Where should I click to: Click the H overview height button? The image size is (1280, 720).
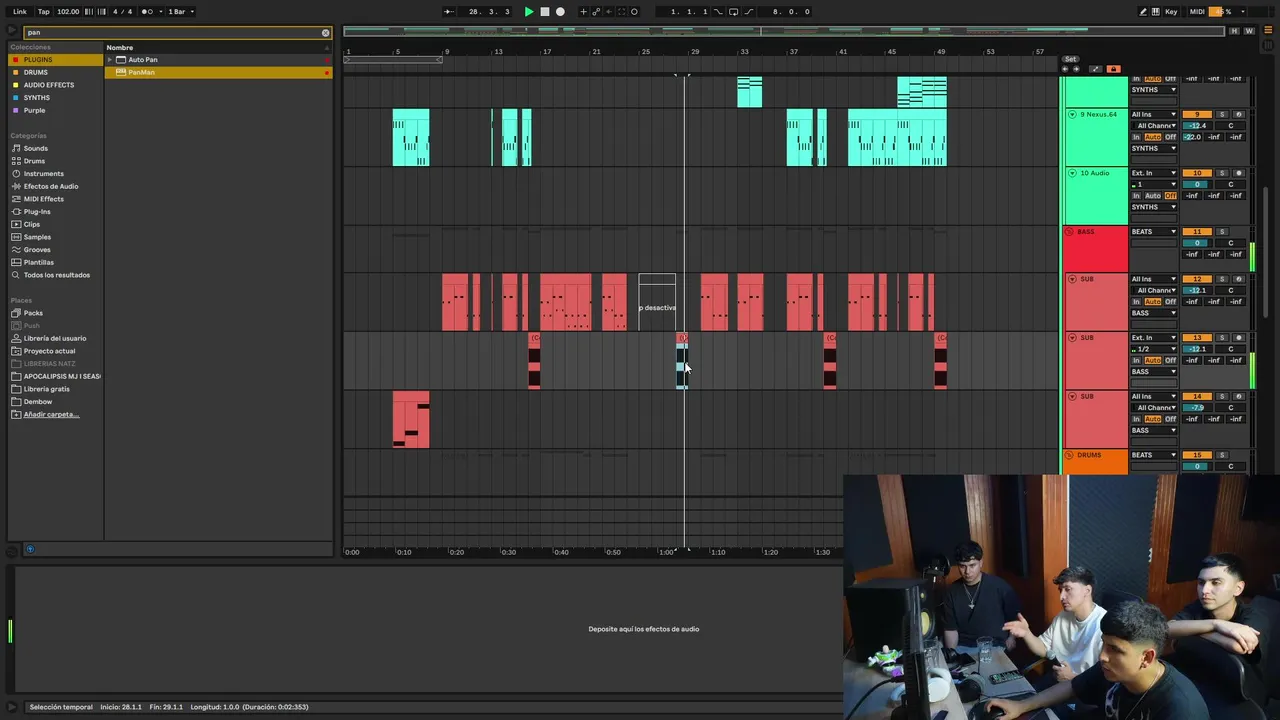pos(1235,31)
